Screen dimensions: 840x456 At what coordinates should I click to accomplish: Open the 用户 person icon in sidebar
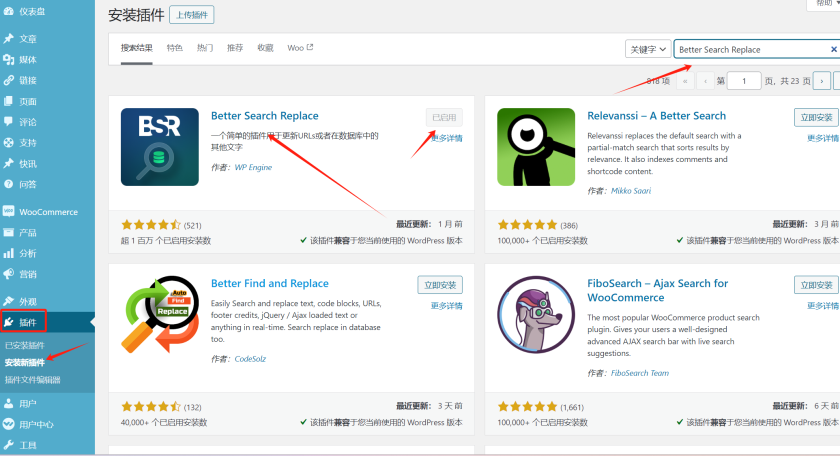[x=9, y=403]
